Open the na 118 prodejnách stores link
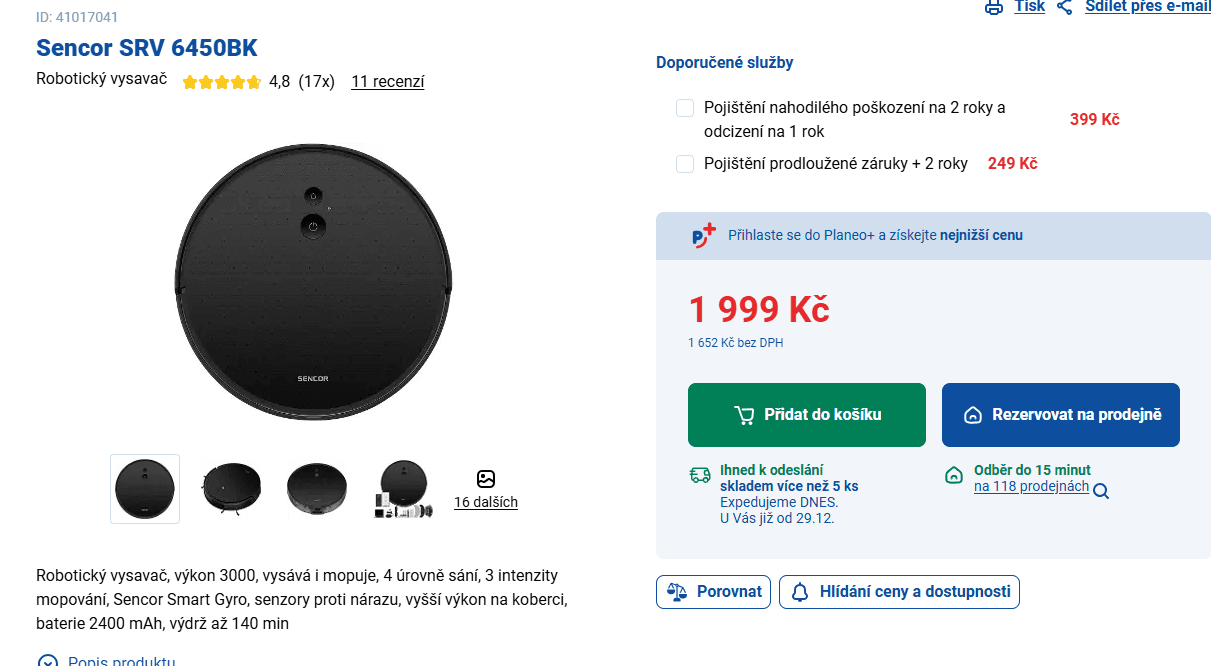This screenshot has height=666, width=1211. pyautogui.click(x=1031, y=486)
